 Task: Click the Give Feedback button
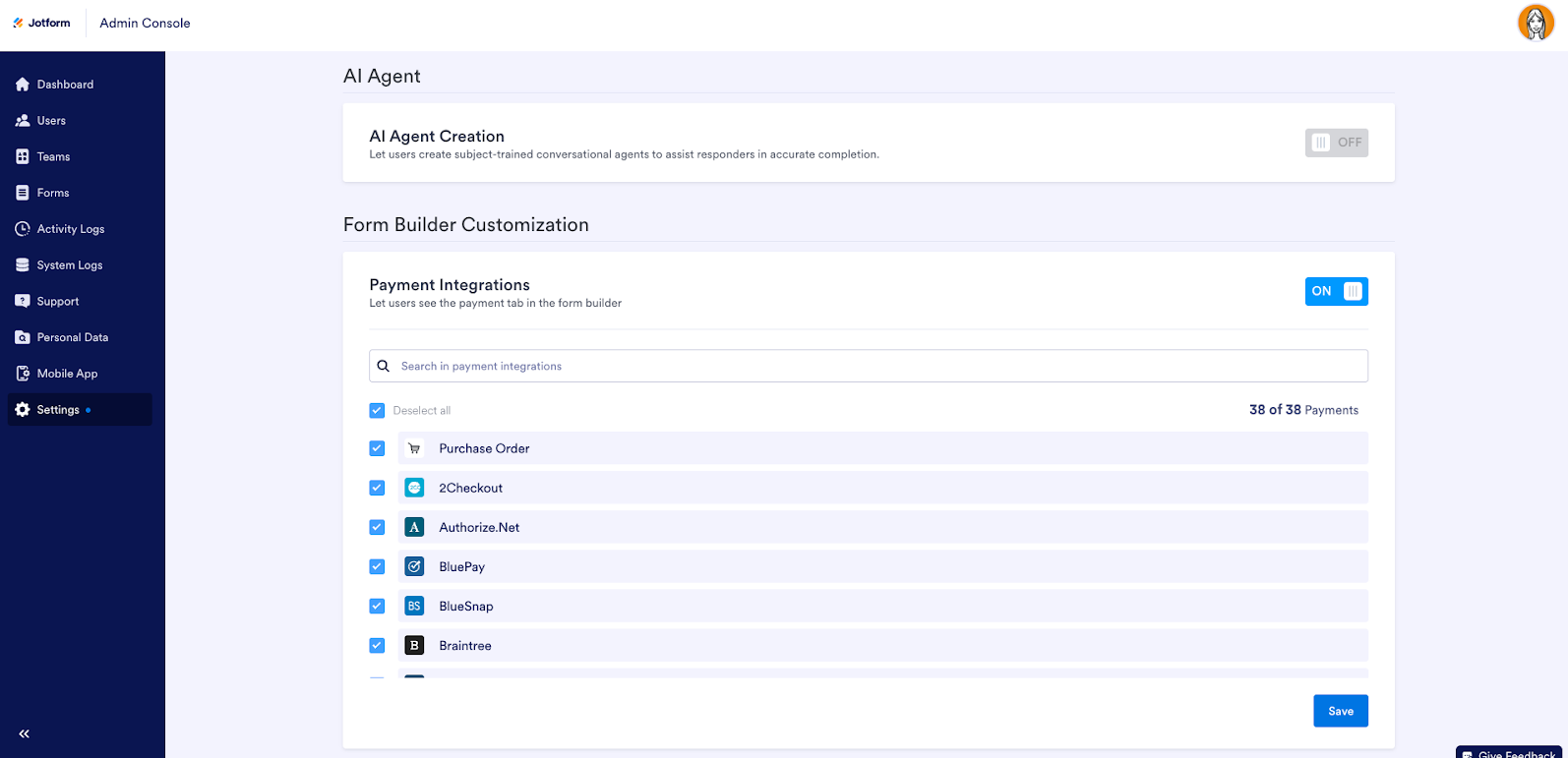(1510, 752)
